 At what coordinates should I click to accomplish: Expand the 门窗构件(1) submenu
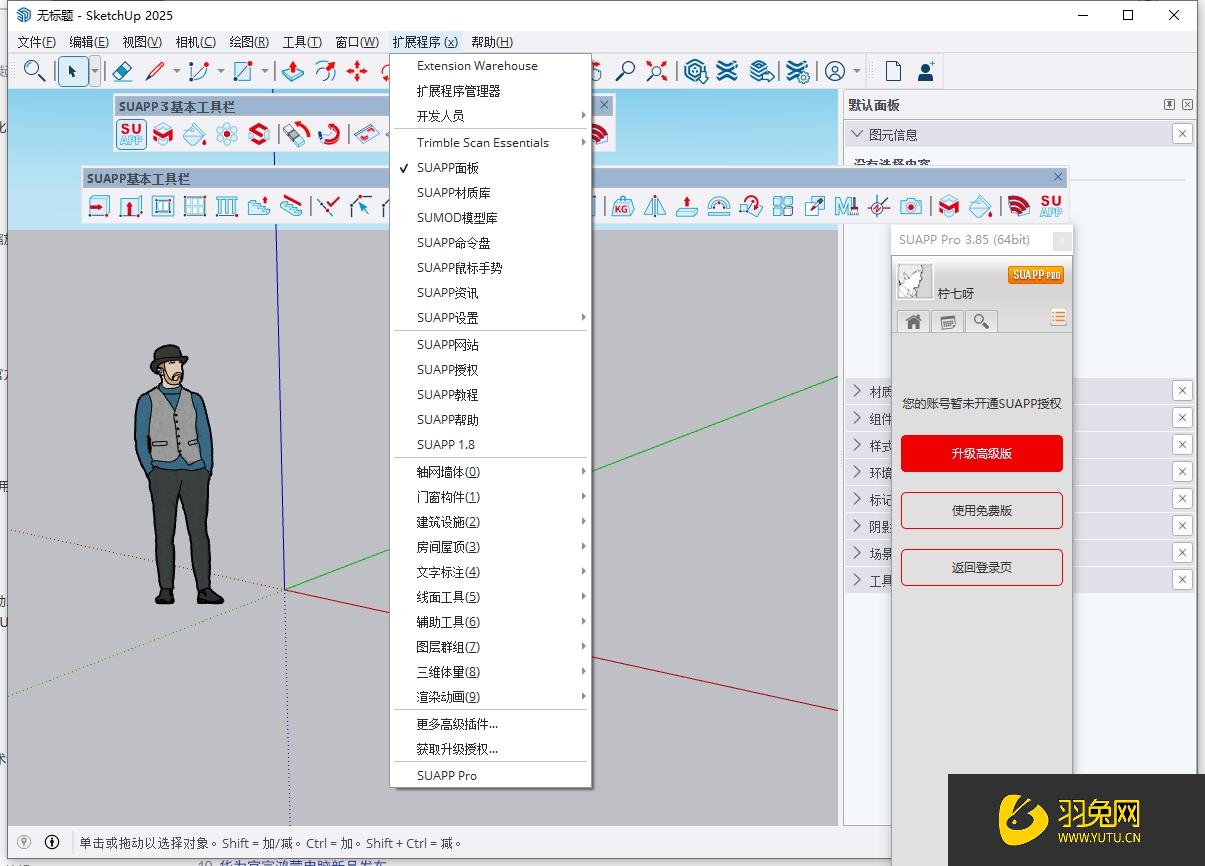(490, 497)
